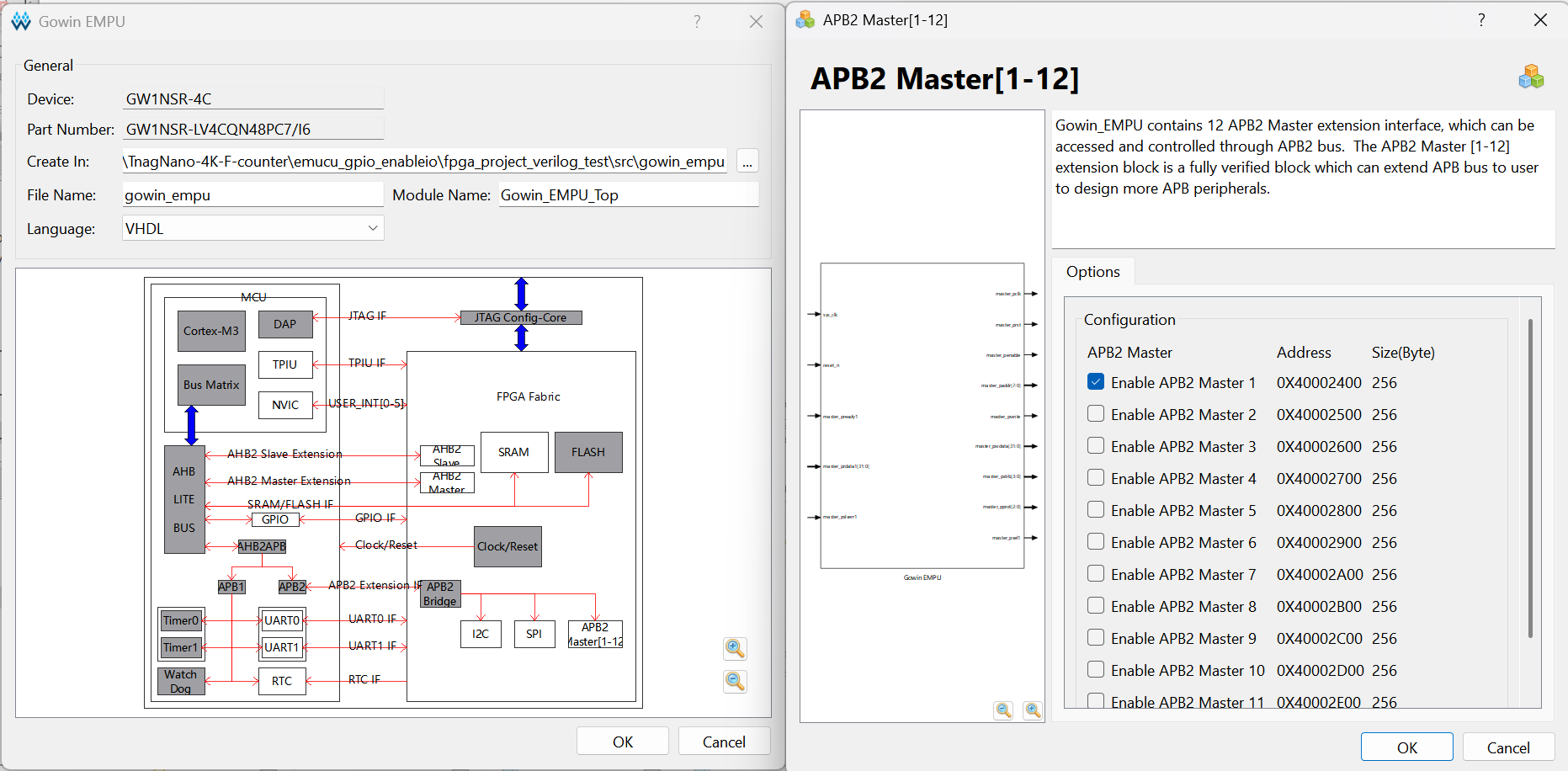Image resolution: width=1568 pixels, height=771 pixels.
Task: Click the Bus Matrix block in the diagram
Action: click(x=211, y=385)
